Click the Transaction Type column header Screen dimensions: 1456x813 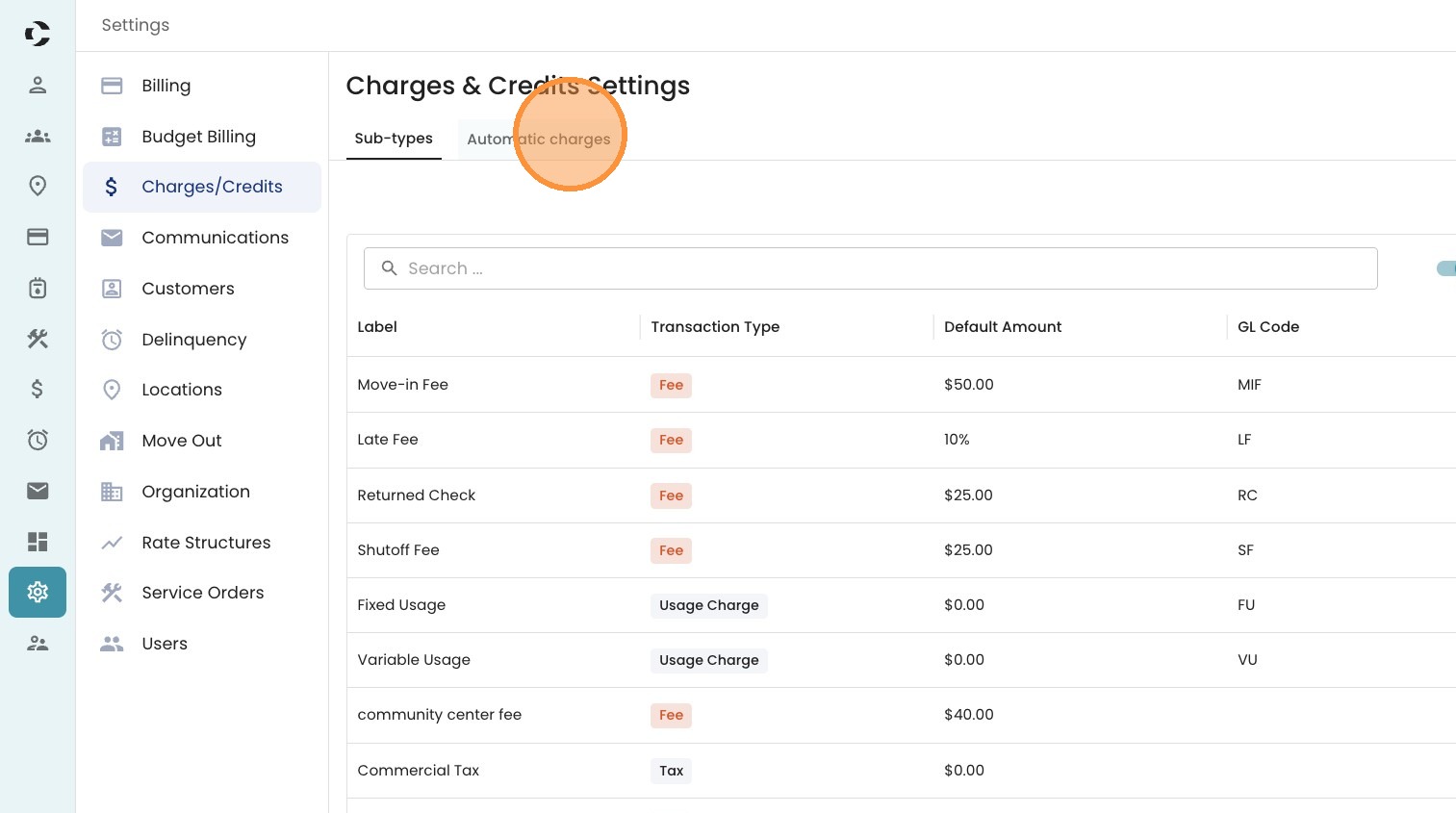coord(715,327)
